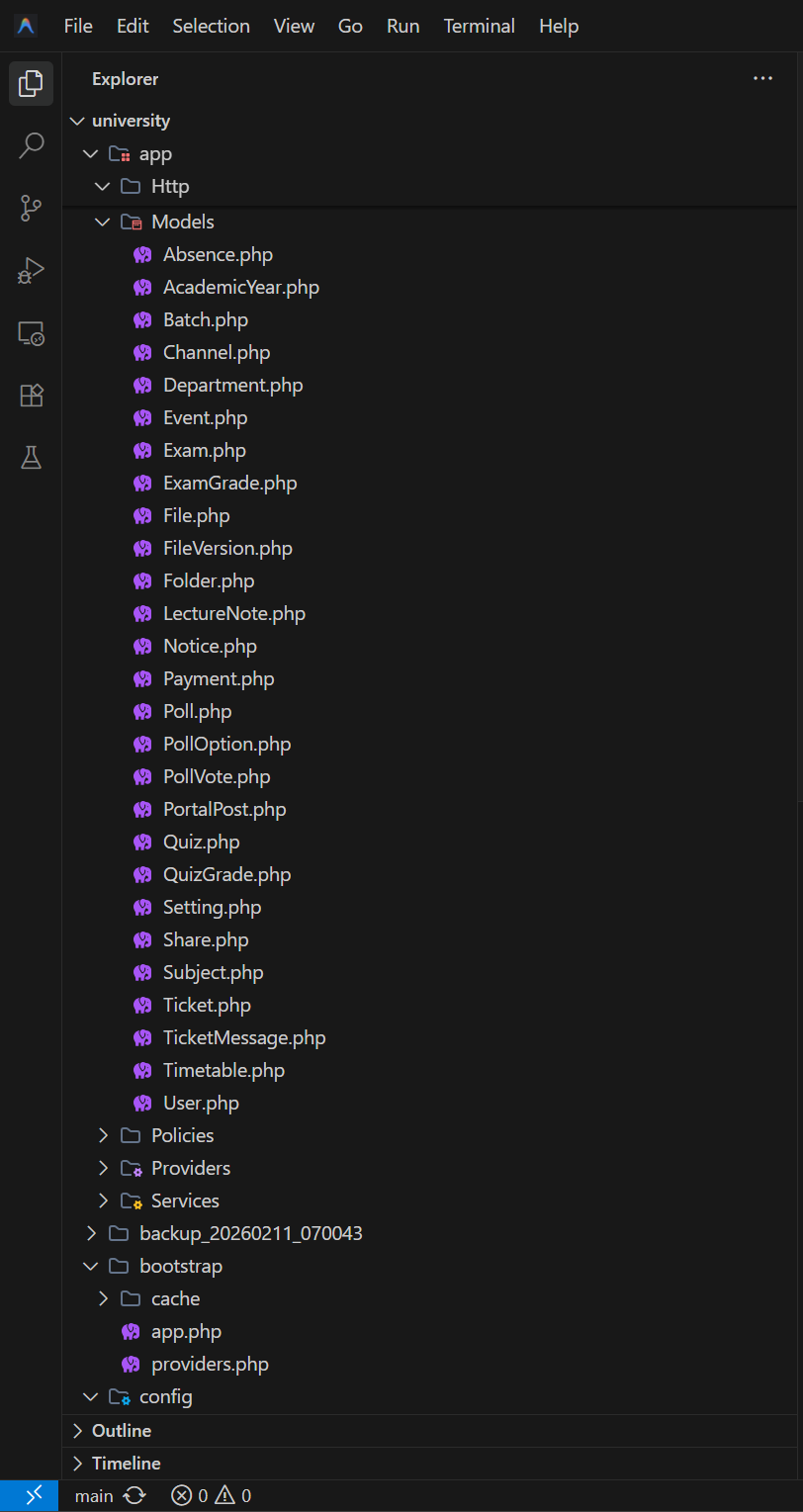Open the User.php file
The image size is (803, 1512).
[x=201, y=1103]
